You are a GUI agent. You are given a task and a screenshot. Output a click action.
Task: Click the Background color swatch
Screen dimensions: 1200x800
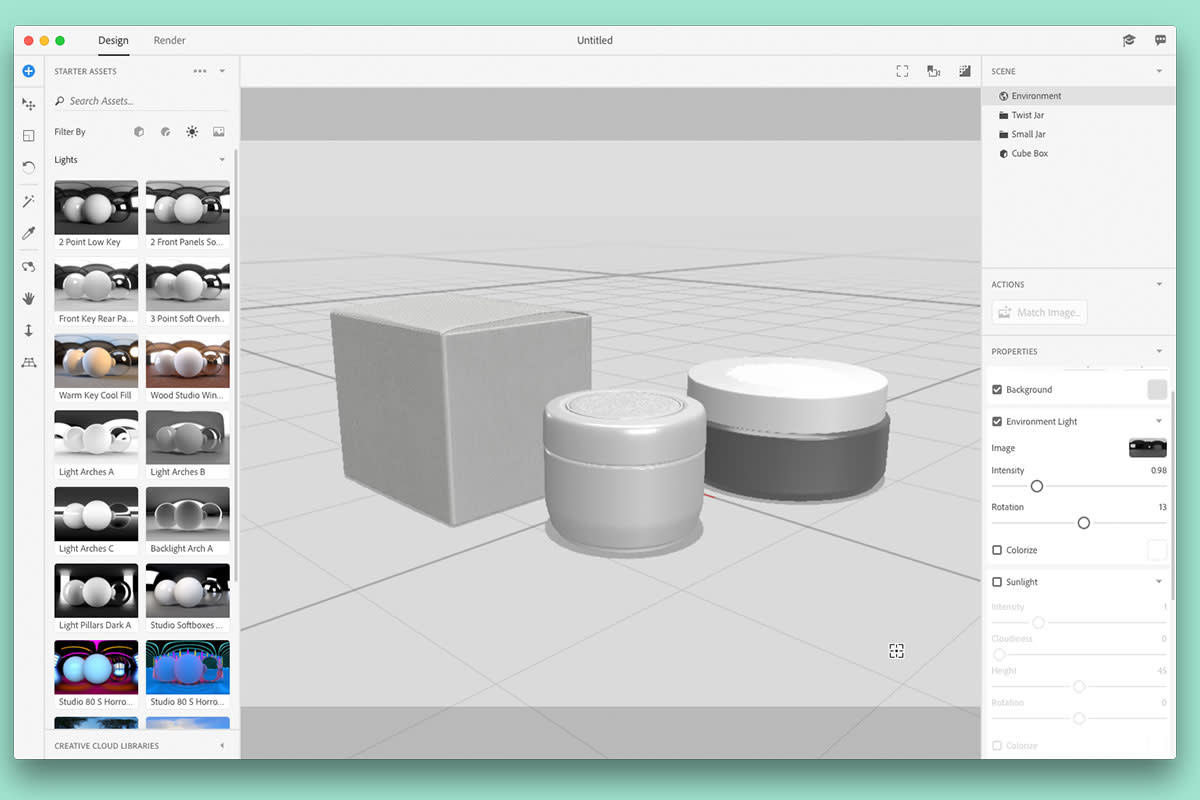(1157, 389)
